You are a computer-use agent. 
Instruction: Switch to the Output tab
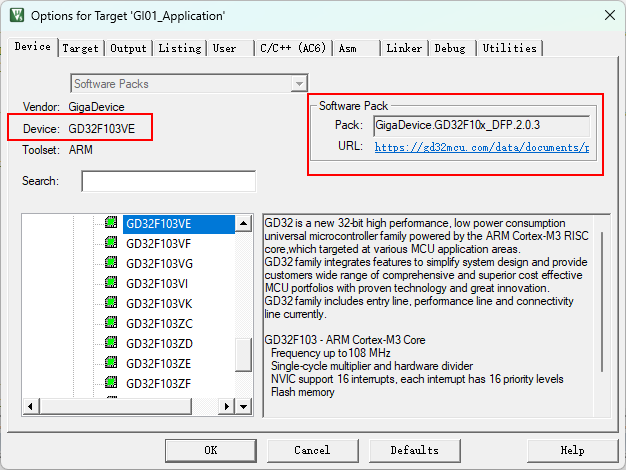tap(128, 48)
